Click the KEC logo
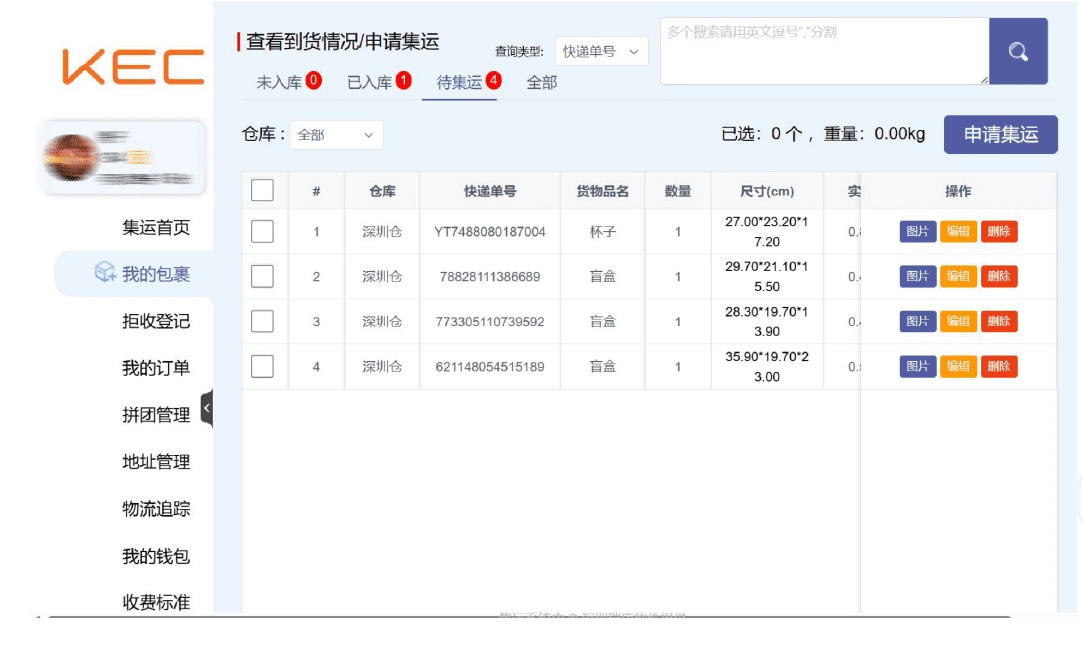The image size is (1083, 651). (x=133, y=67)
